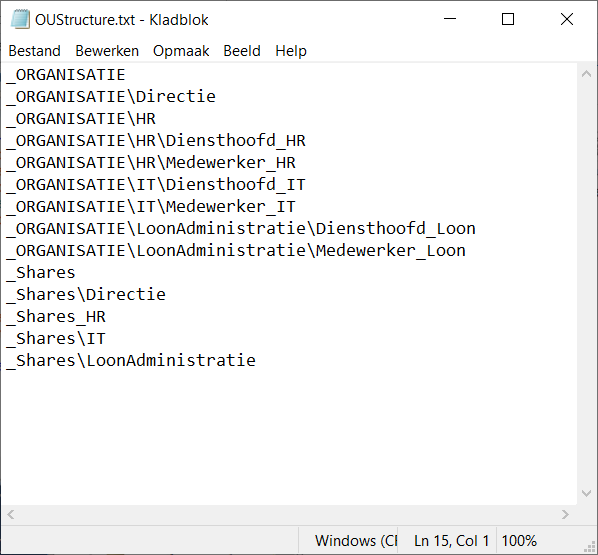Open the Beeld menu
Screen dimensions: 598x555
pyautogui.click(x=242, y=51)
